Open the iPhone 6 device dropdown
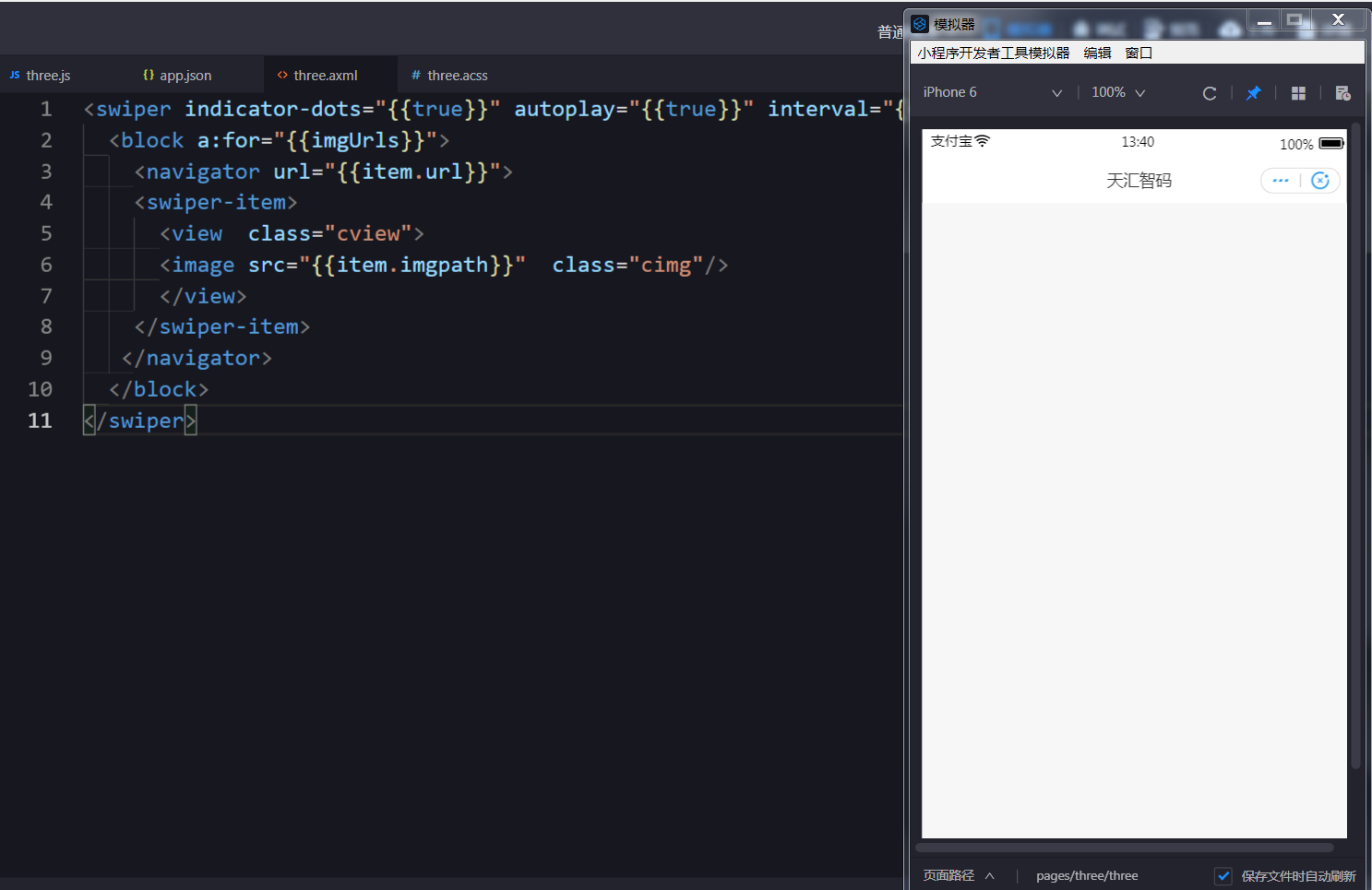 click(993, 92)
